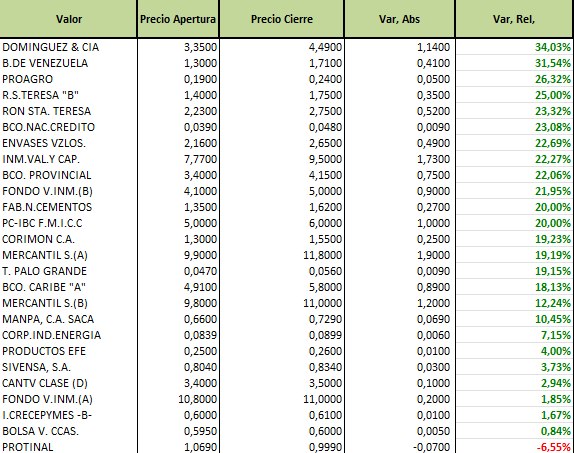Screen dimensions: 574x453
Task: Select the 31,54% relative variation cell
Action: coord(514,63)
